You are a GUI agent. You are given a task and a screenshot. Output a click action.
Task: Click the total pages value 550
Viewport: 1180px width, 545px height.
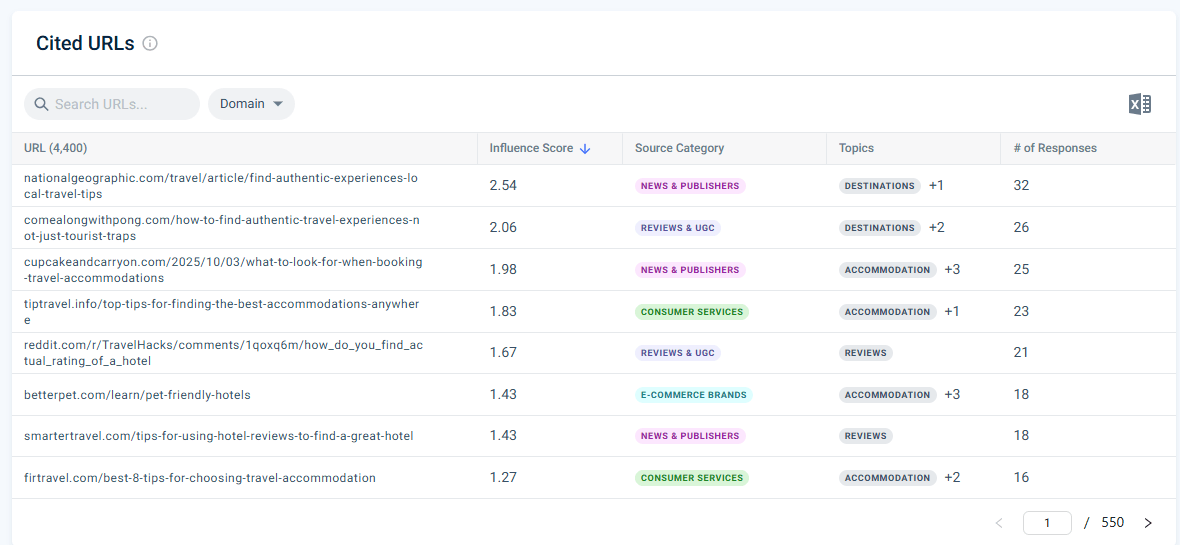click(x=1112, y=522)
